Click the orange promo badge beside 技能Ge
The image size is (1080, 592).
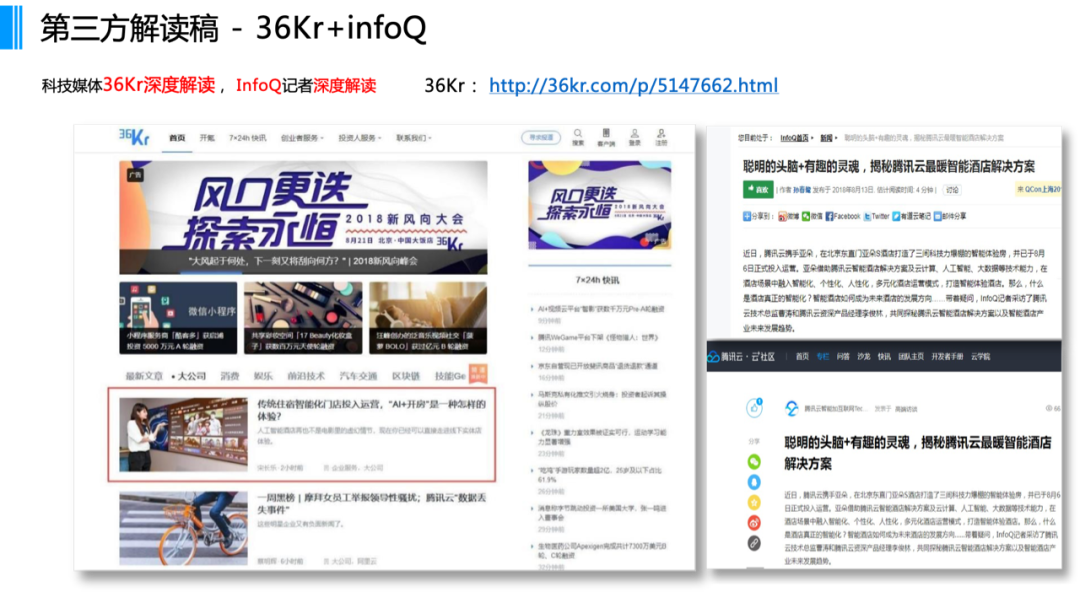point(478,374)
